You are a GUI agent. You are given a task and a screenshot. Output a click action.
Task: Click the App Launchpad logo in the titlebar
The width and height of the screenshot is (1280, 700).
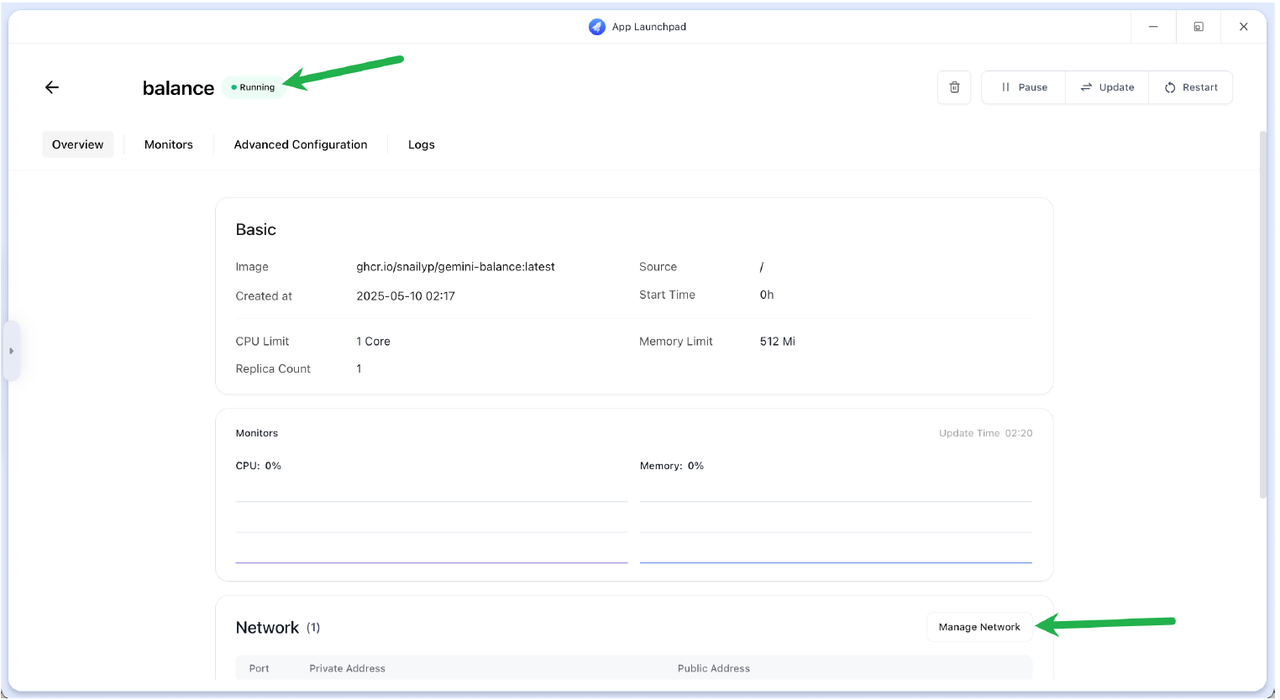click(597, 26)
